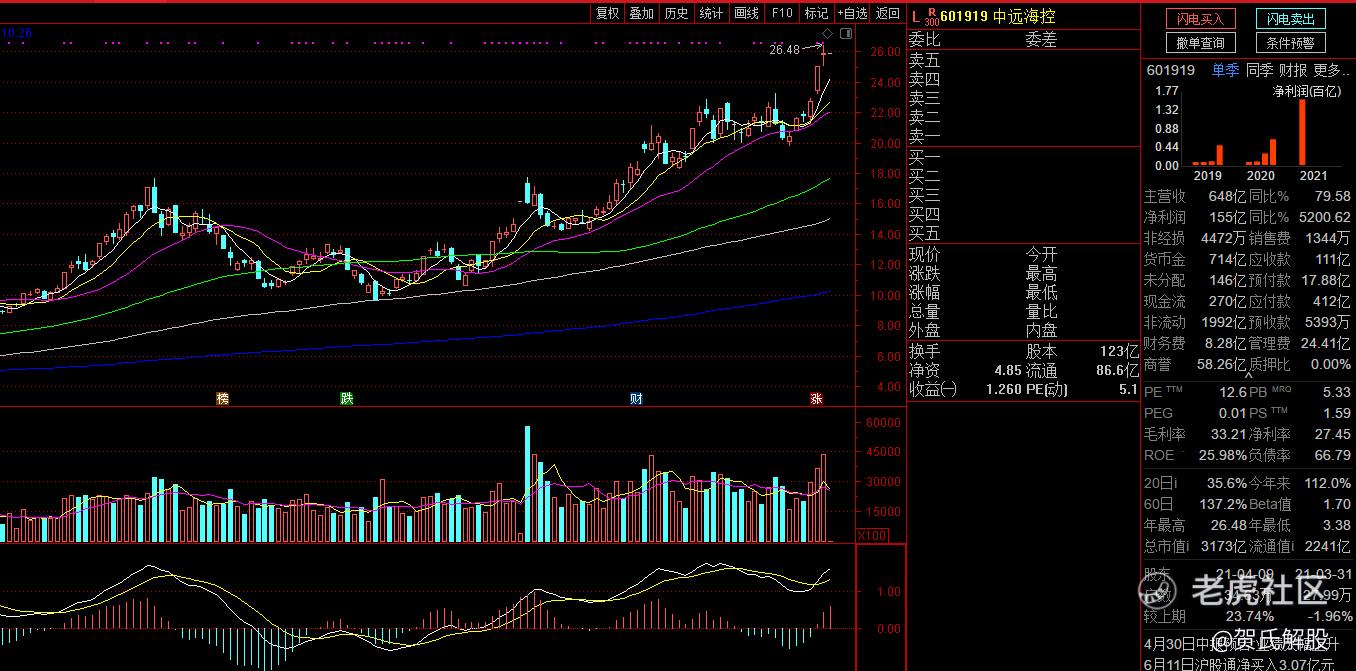Click the stock name 601919 中远海控

click(998, 16)
